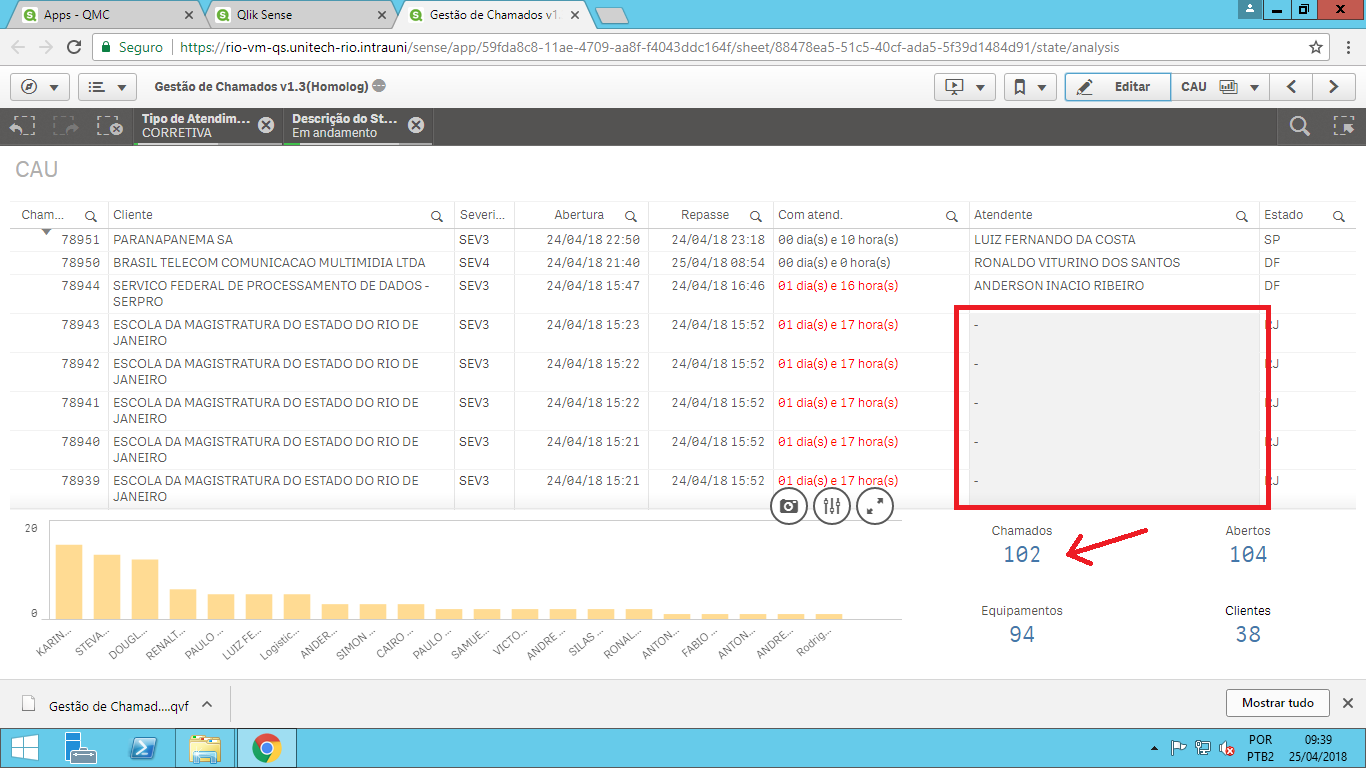Search in the Abertura column
1366x768 pixels.
[x=631, y=216]
